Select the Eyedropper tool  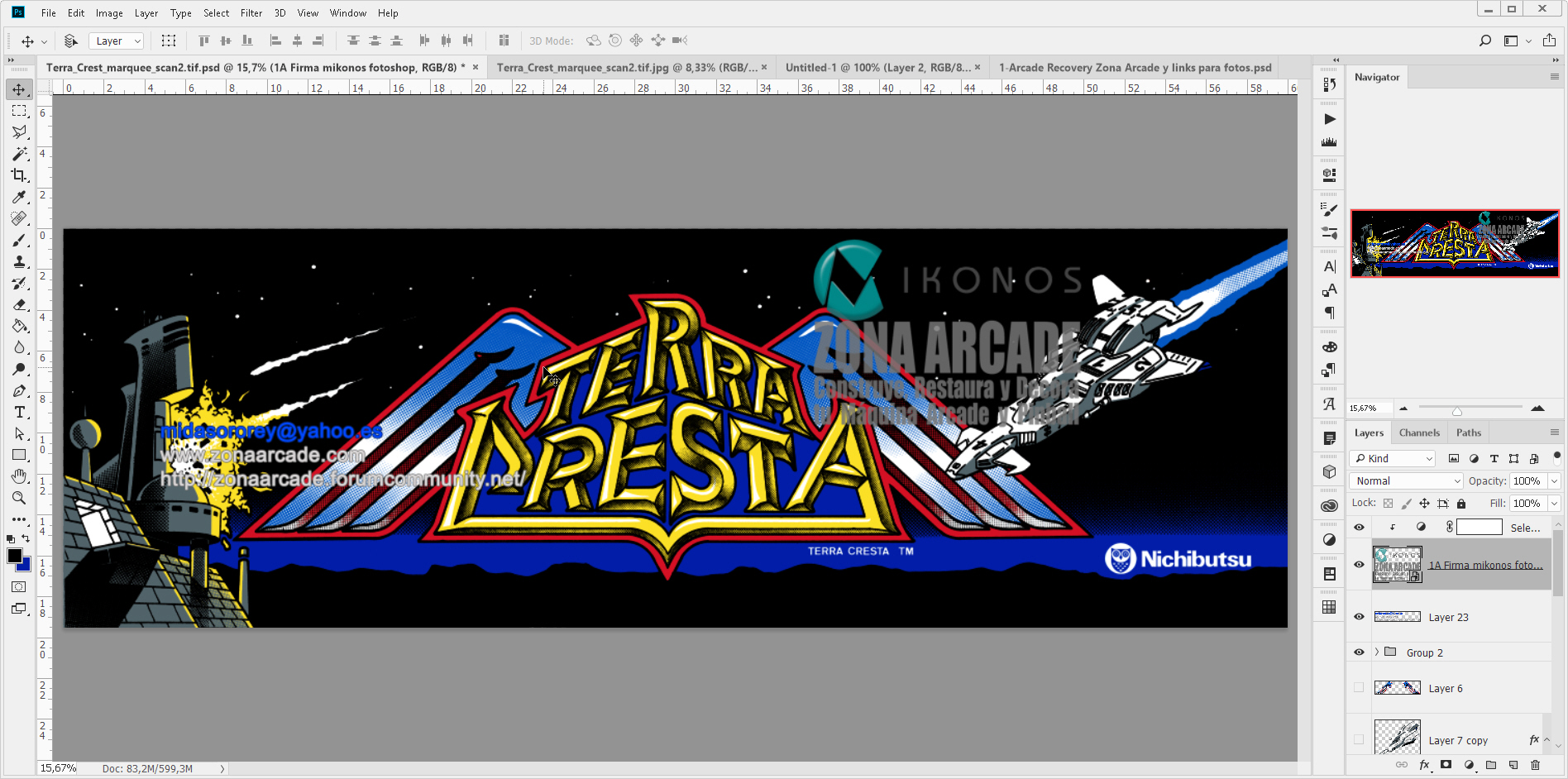tap(19, 197)
